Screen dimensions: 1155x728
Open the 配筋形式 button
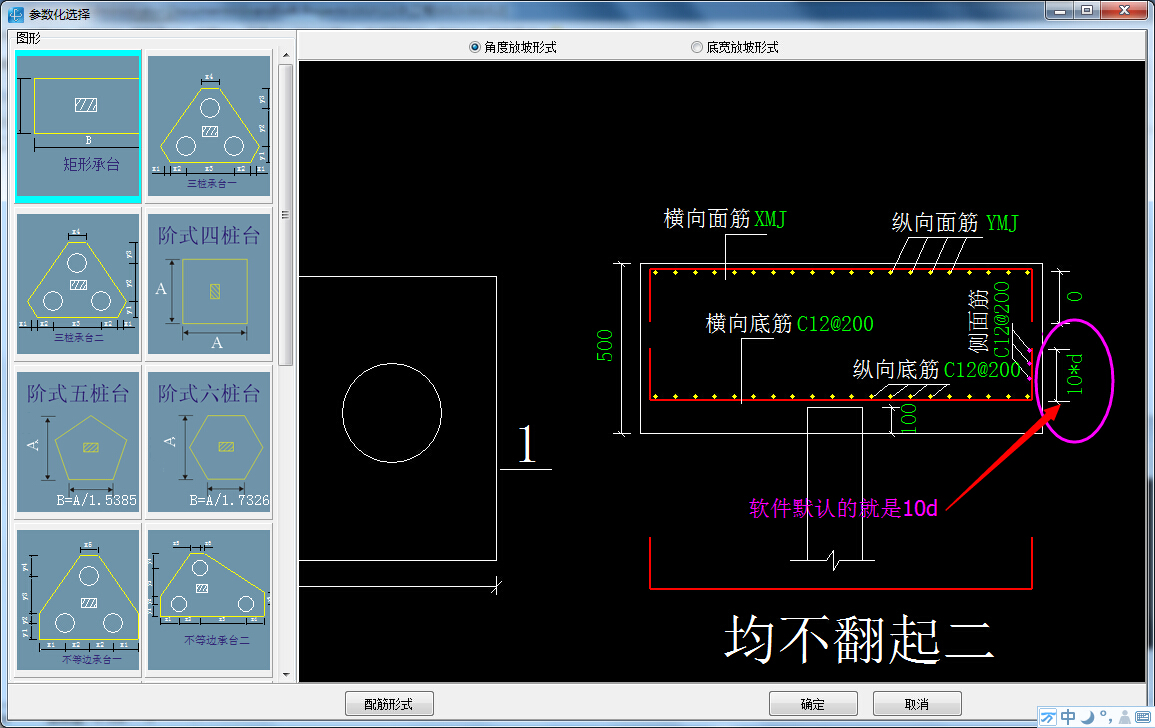389,704
